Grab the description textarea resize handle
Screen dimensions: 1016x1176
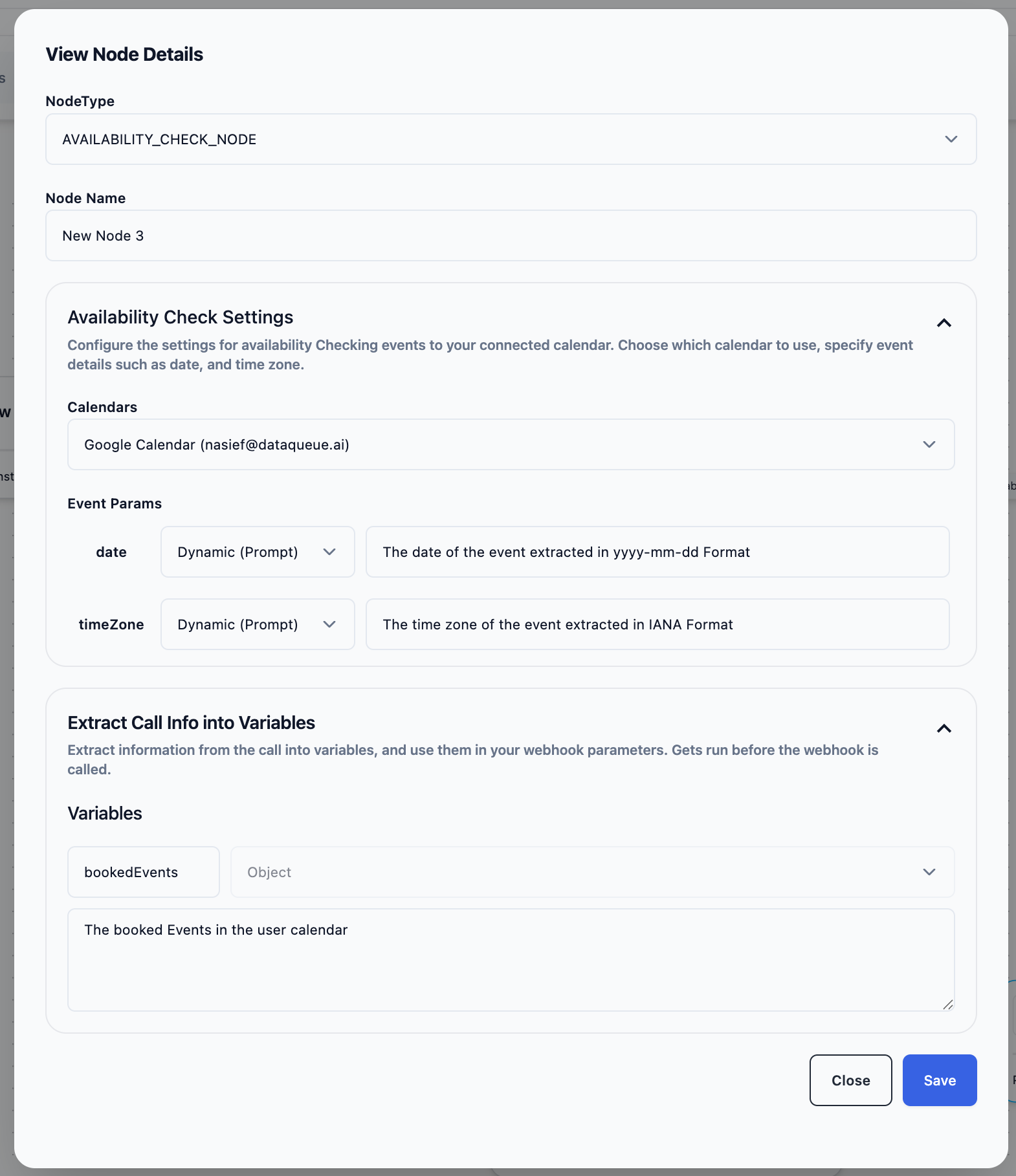point(947,1004)
